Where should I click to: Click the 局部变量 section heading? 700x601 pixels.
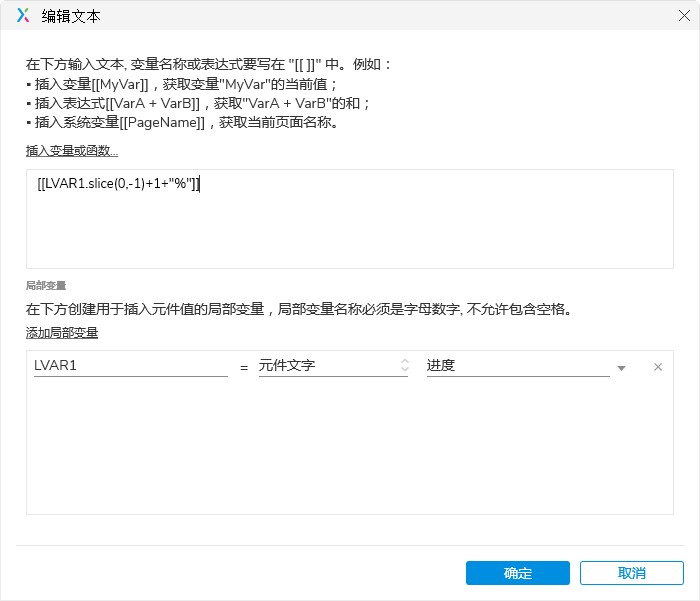tap(46, 286)
